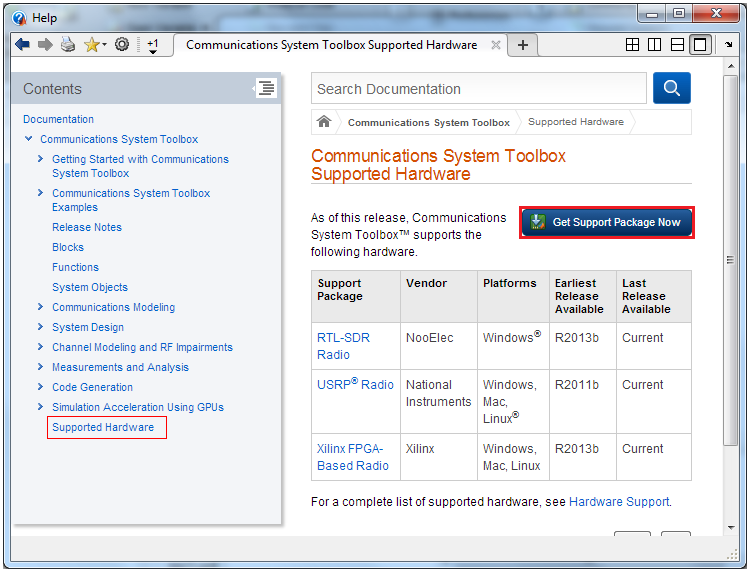Click the dock window arrow icon

coord(728,44)
